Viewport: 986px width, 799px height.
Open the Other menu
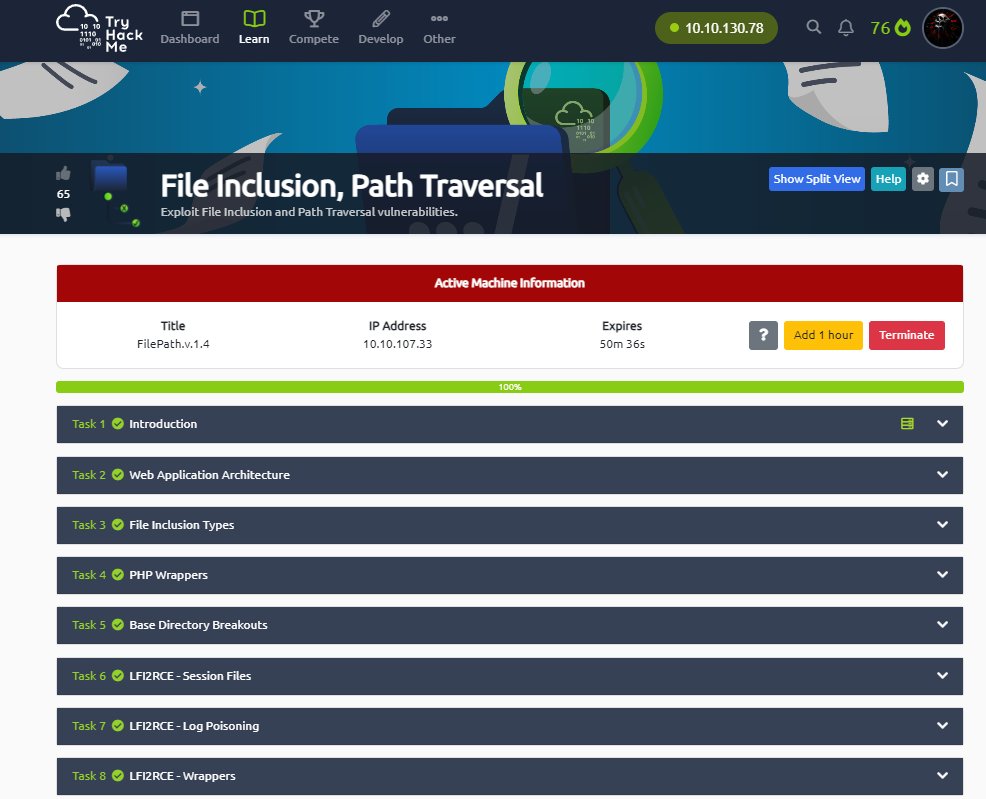[439, 28]
